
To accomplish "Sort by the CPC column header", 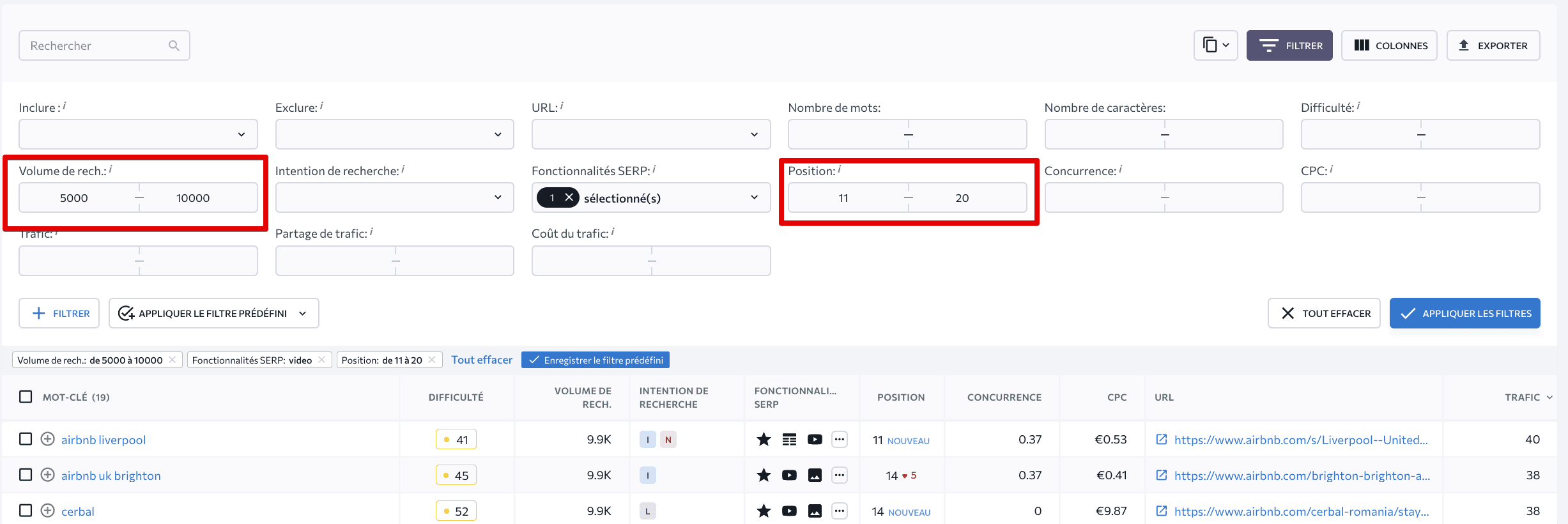I will point(1117,397).
